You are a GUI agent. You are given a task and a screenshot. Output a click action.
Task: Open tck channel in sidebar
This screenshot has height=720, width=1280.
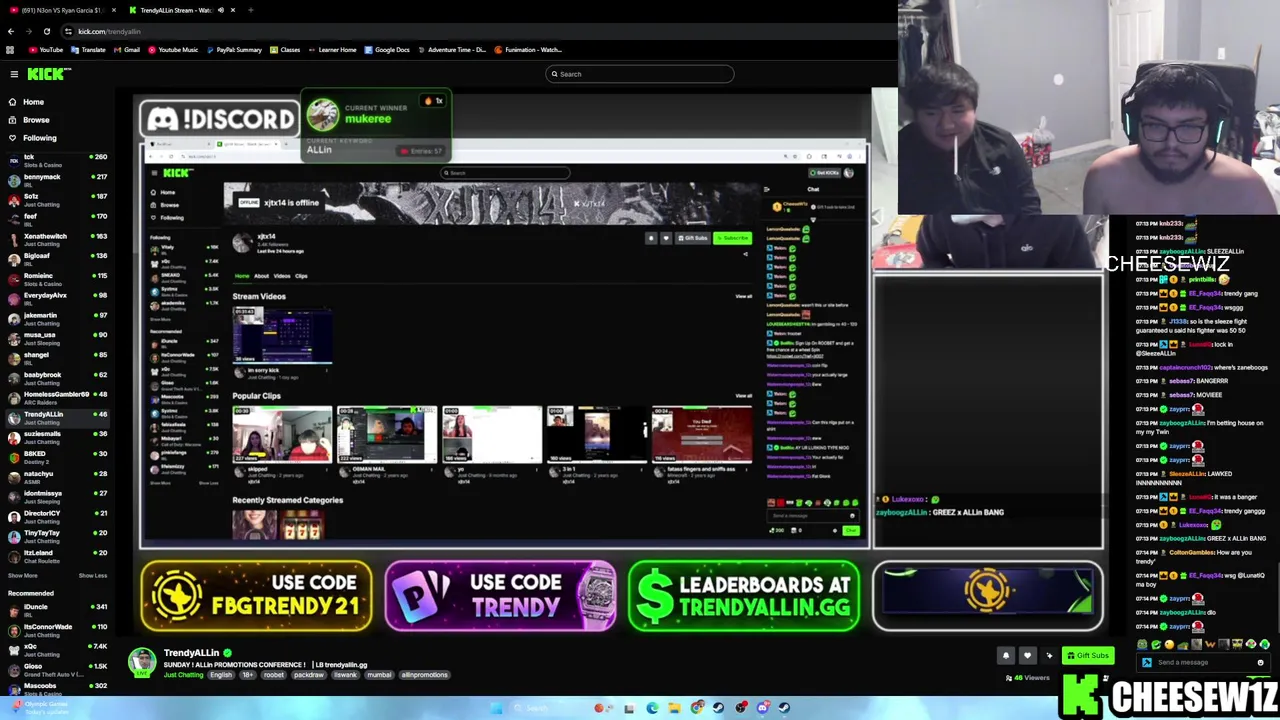pyautogui.click(x=58, y=160)
